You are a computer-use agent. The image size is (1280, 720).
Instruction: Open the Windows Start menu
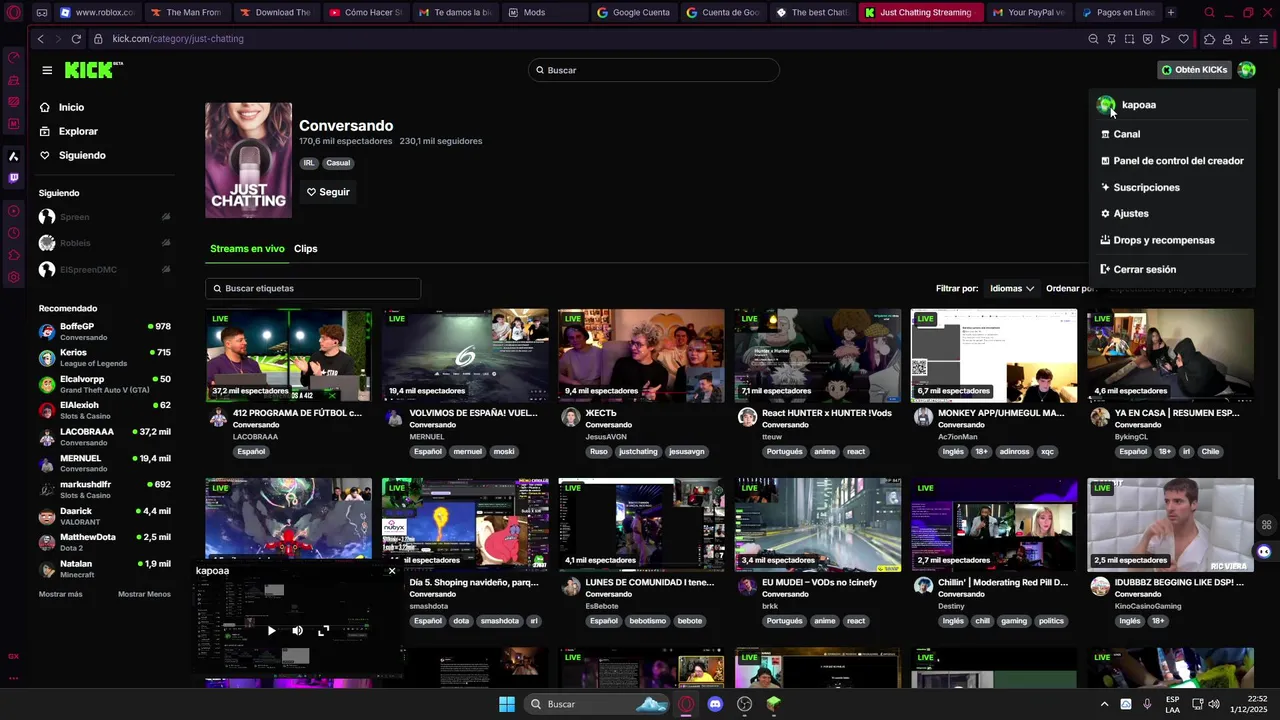pos(507,704)
